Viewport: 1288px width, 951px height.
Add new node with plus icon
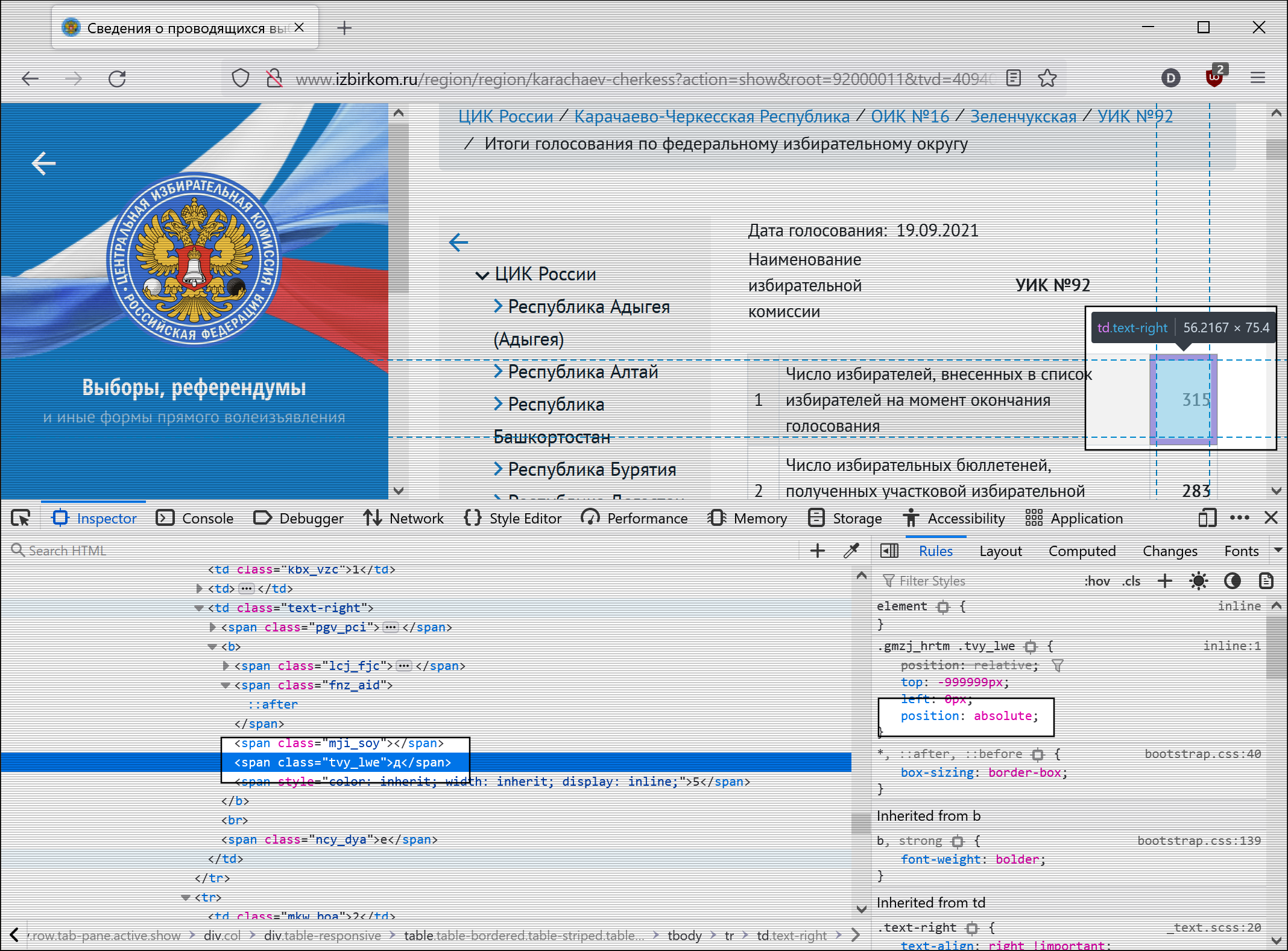tap(818, 551)
